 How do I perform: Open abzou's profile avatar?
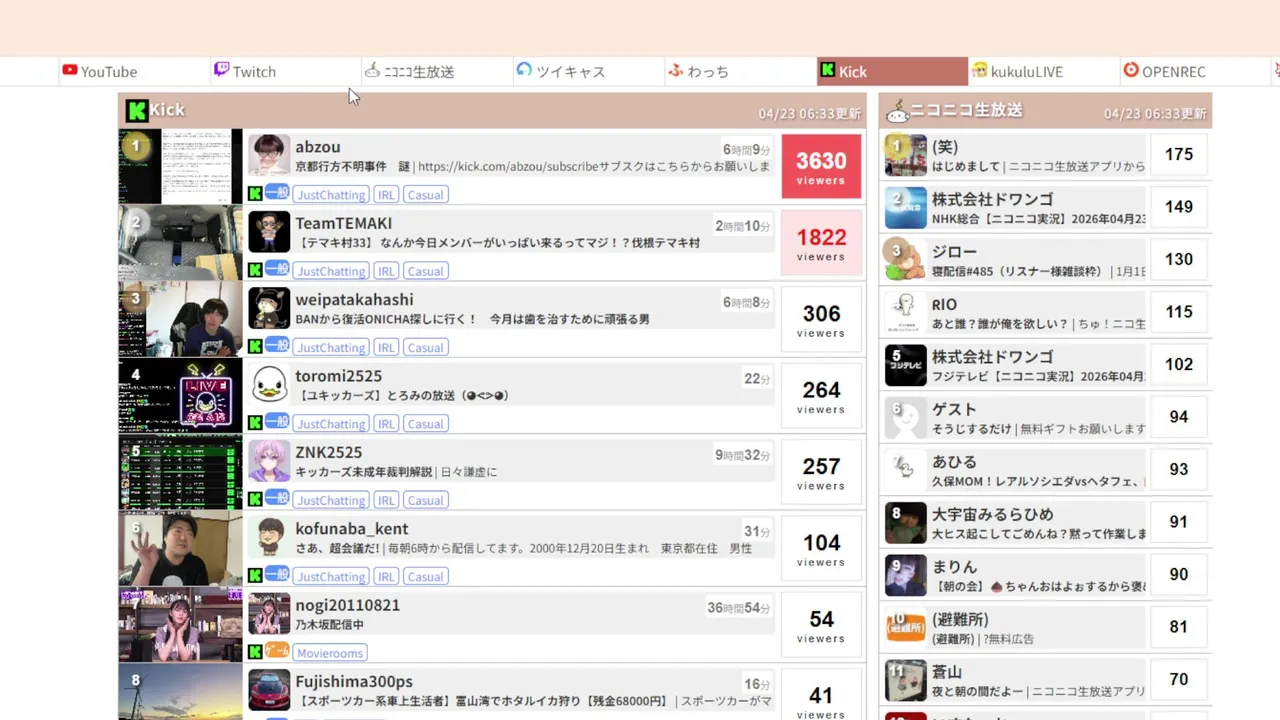(269, 156)
